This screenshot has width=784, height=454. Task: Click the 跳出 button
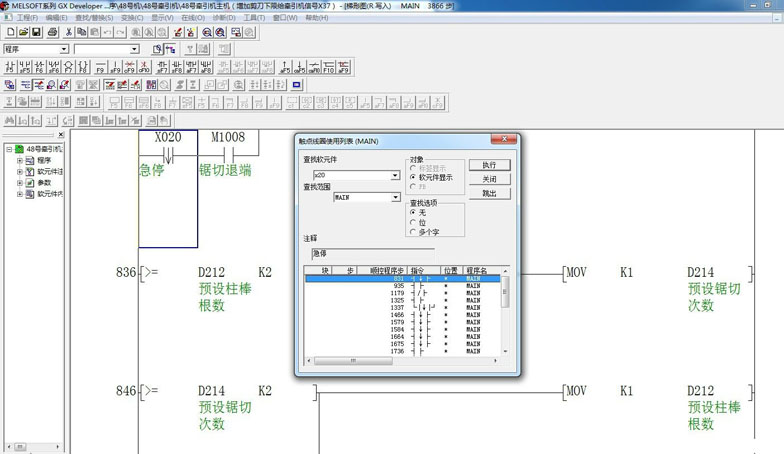coord(489,193)
